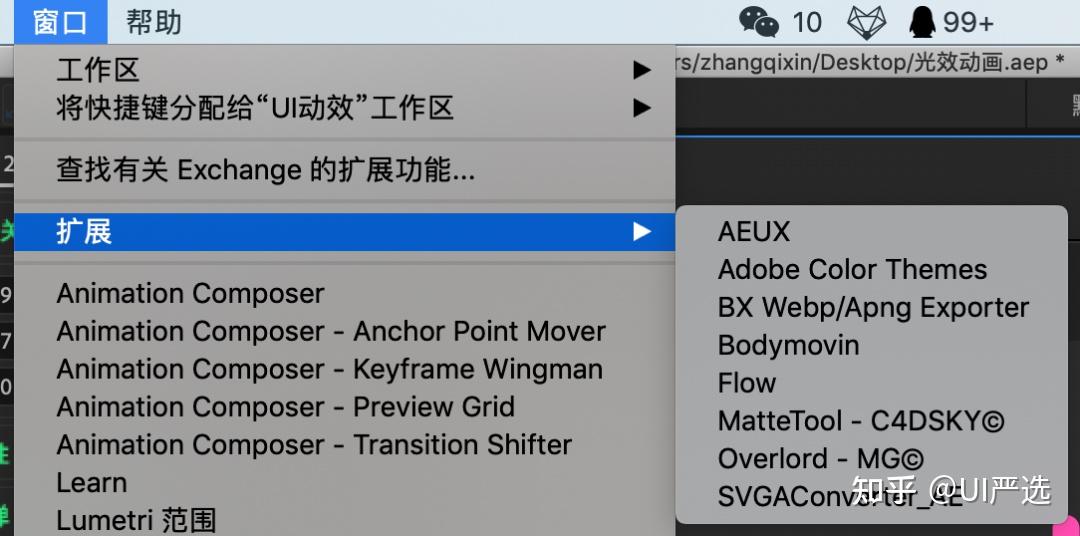
Task: Open the AEUX extension
Action: pos(754,232)
